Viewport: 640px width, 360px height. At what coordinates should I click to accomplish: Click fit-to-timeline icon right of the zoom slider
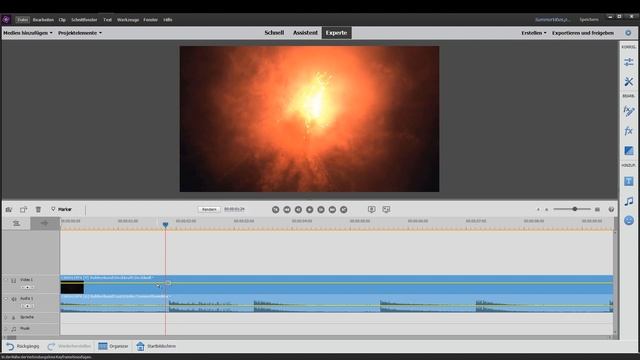click(597, 209)
